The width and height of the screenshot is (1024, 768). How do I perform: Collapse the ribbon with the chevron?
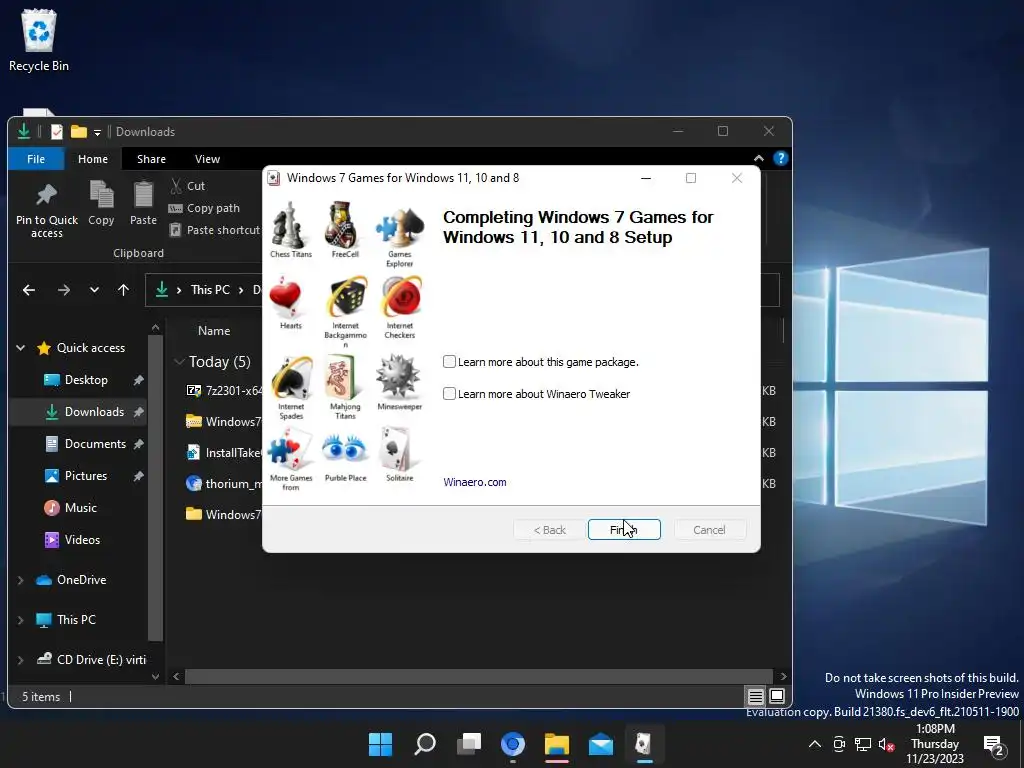(759, 159)
